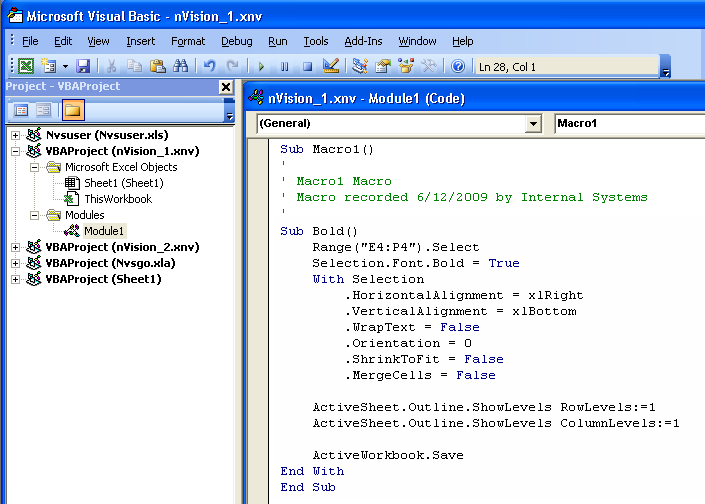Click the Reset stop icon

click(x=308, y=67)
